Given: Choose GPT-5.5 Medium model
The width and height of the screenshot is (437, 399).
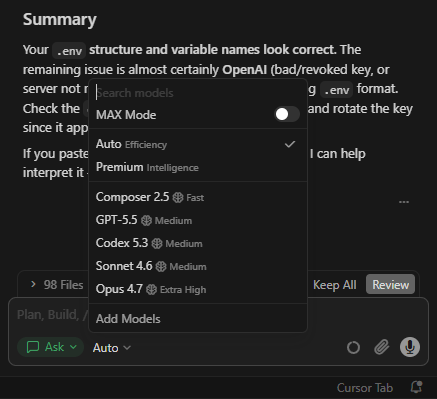Looking at the screenshot, I should point(198,220).
